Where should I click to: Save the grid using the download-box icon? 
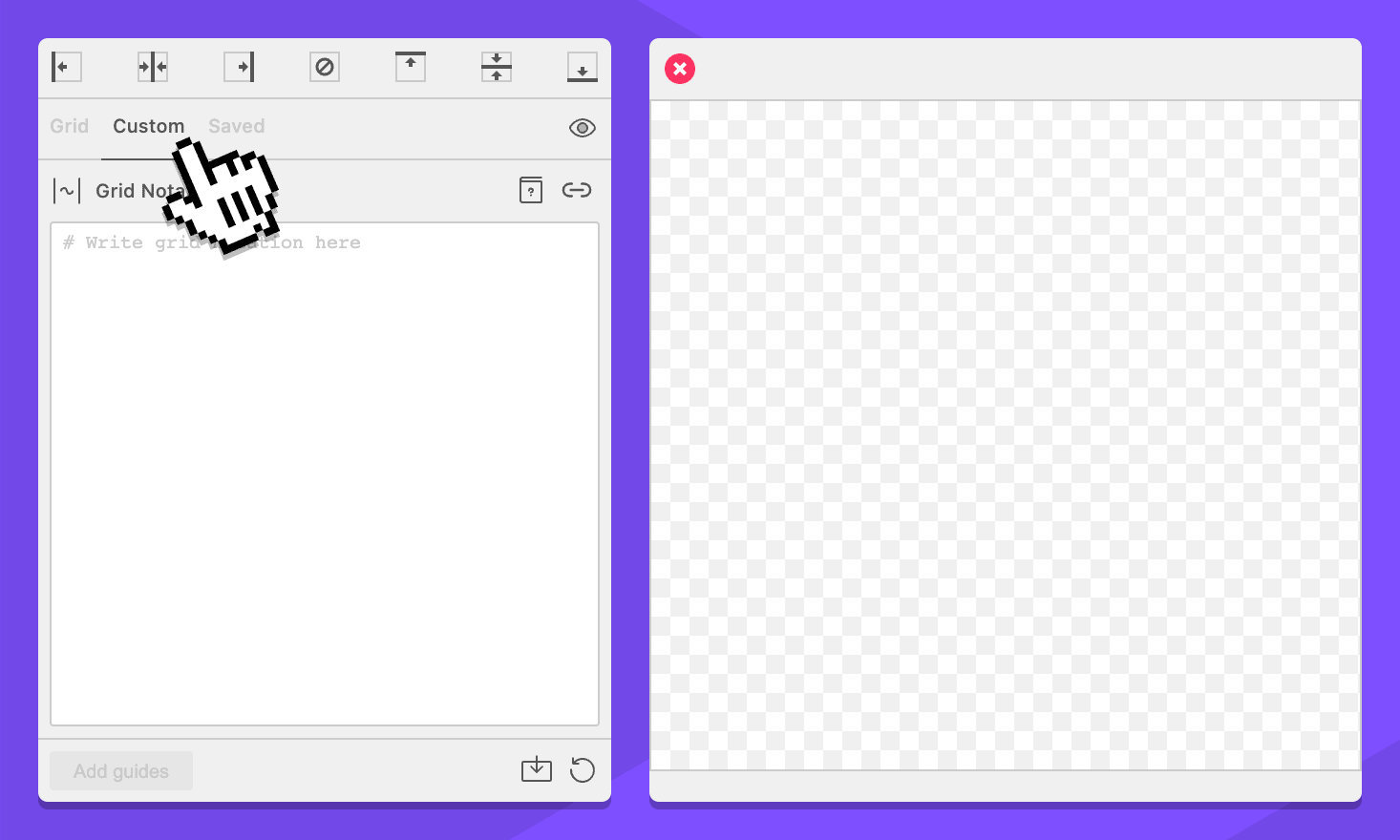[x=537, y=769]
